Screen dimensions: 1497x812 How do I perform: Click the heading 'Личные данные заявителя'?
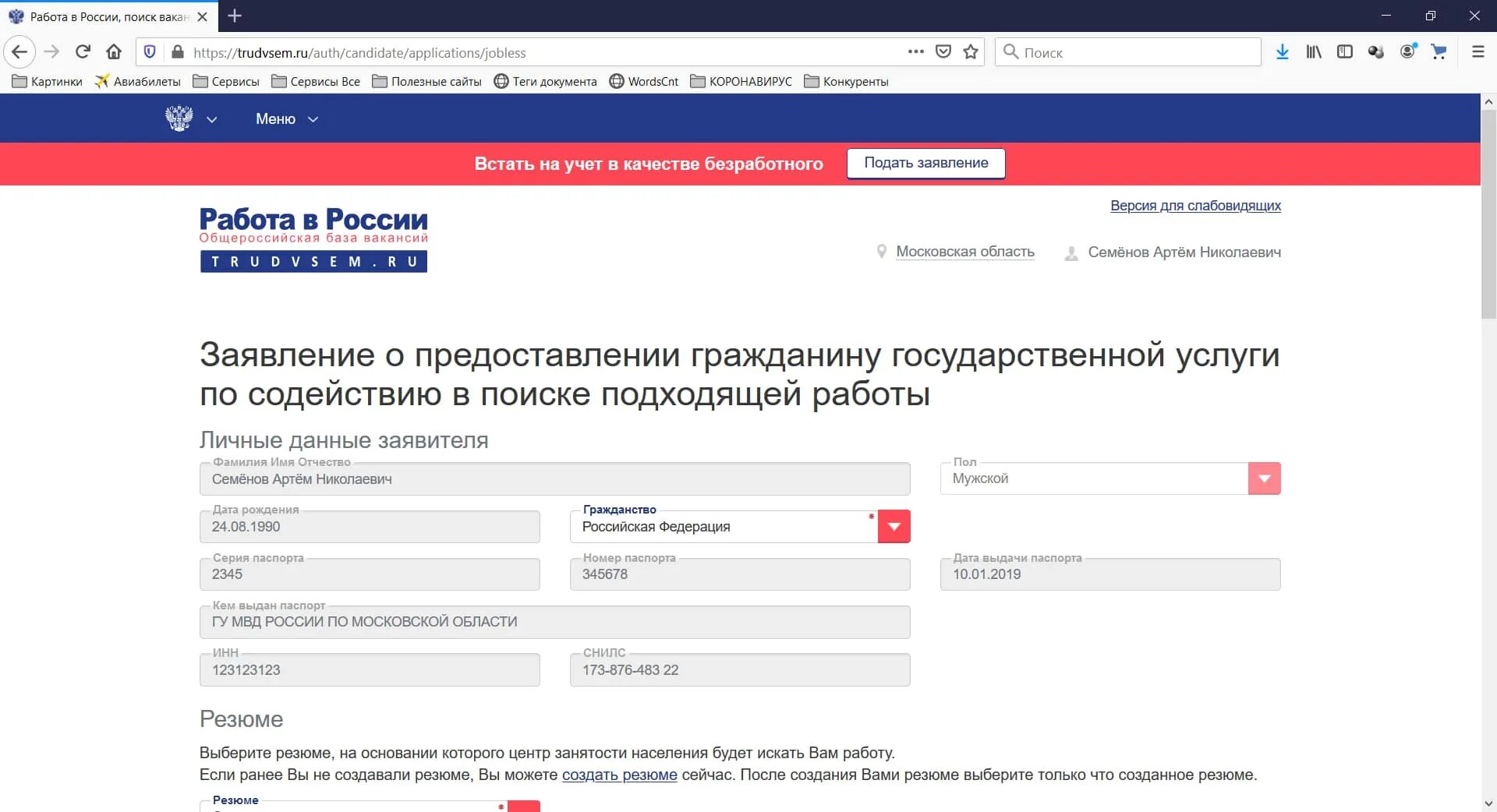344,440
